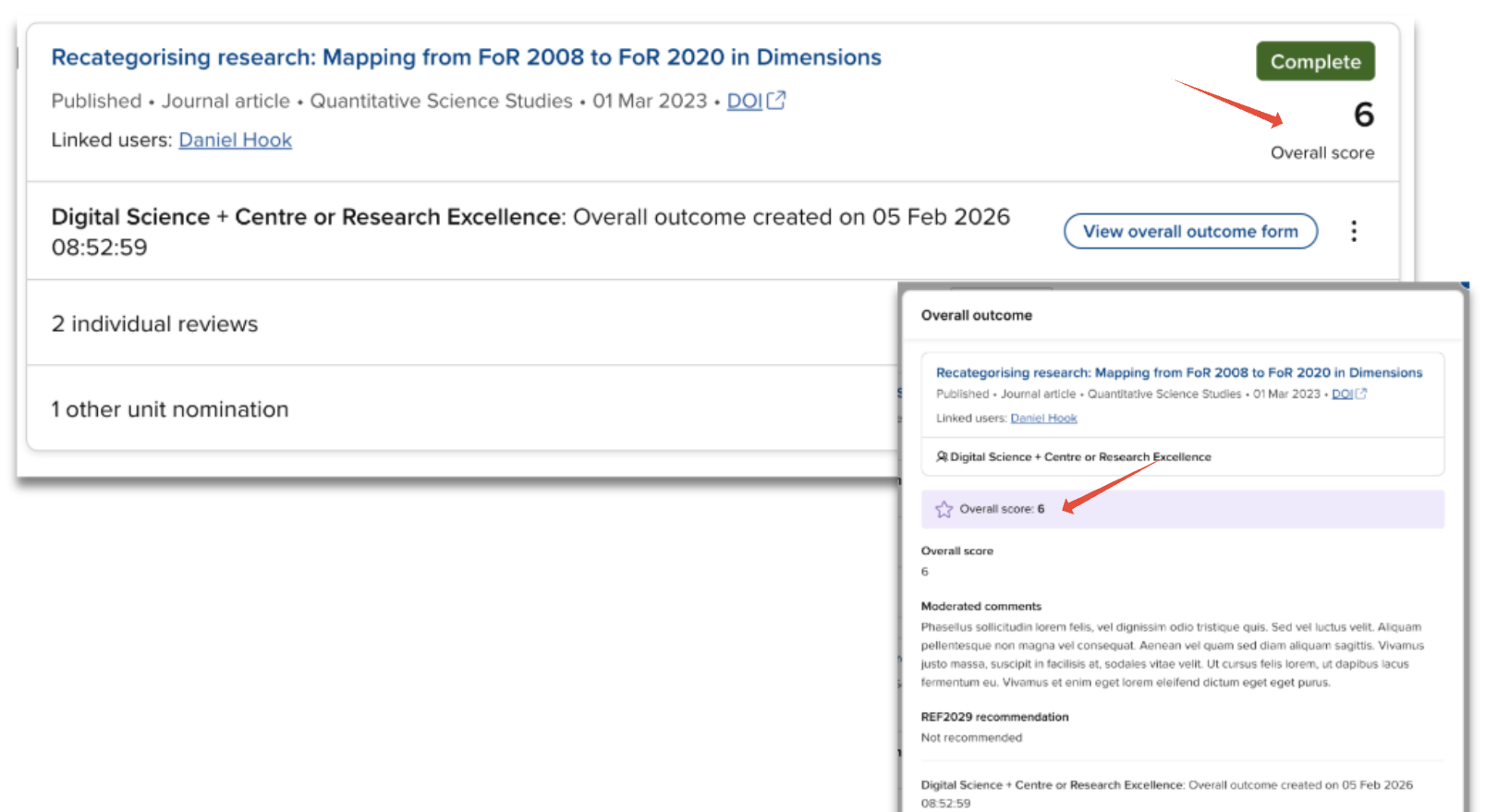Open Daniel Hook linked user in main card
Viewport: 1498px width, 812px height.
click(235, 139)
